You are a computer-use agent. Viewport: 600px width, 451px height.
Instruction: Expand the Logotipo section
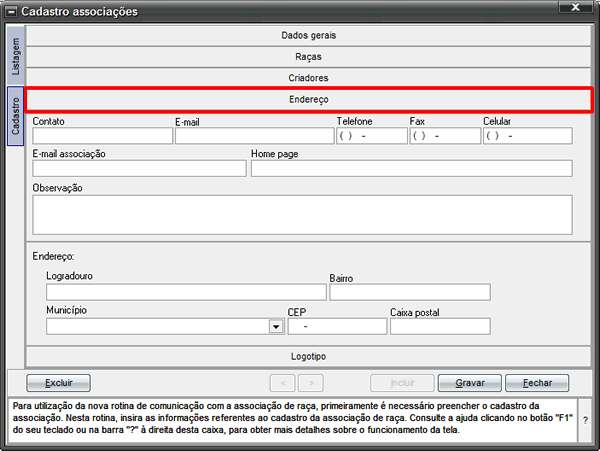(308, 357)
